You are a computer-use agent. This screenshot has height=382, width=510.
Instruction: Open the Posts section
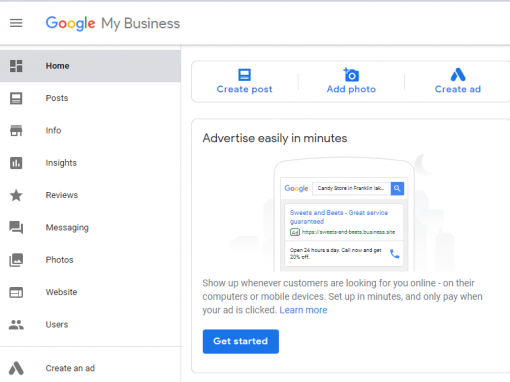(x=90, y=98)
